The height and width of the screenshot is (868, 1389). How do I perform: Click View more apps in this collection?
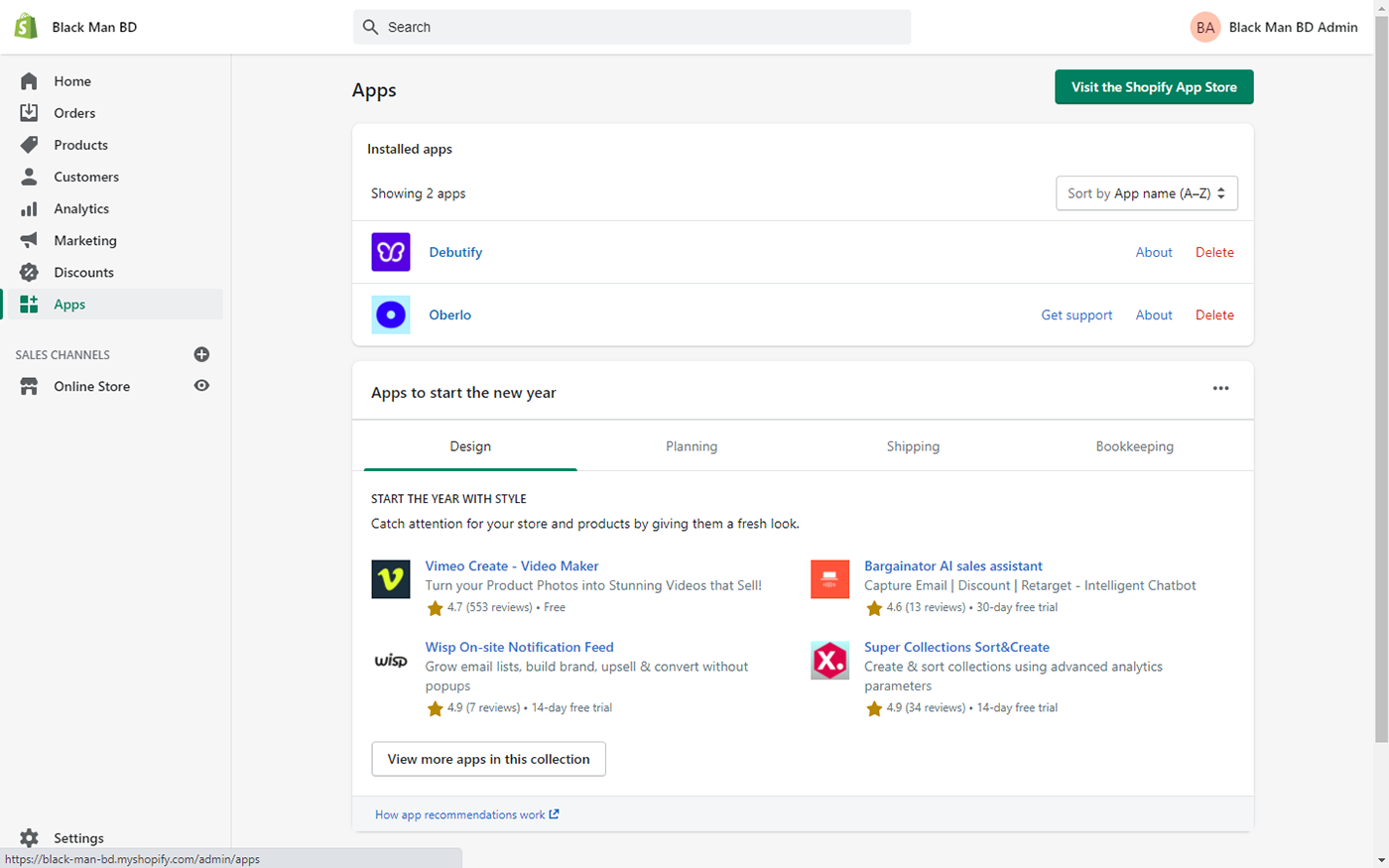pyautogui.click(x=488, y=759)
